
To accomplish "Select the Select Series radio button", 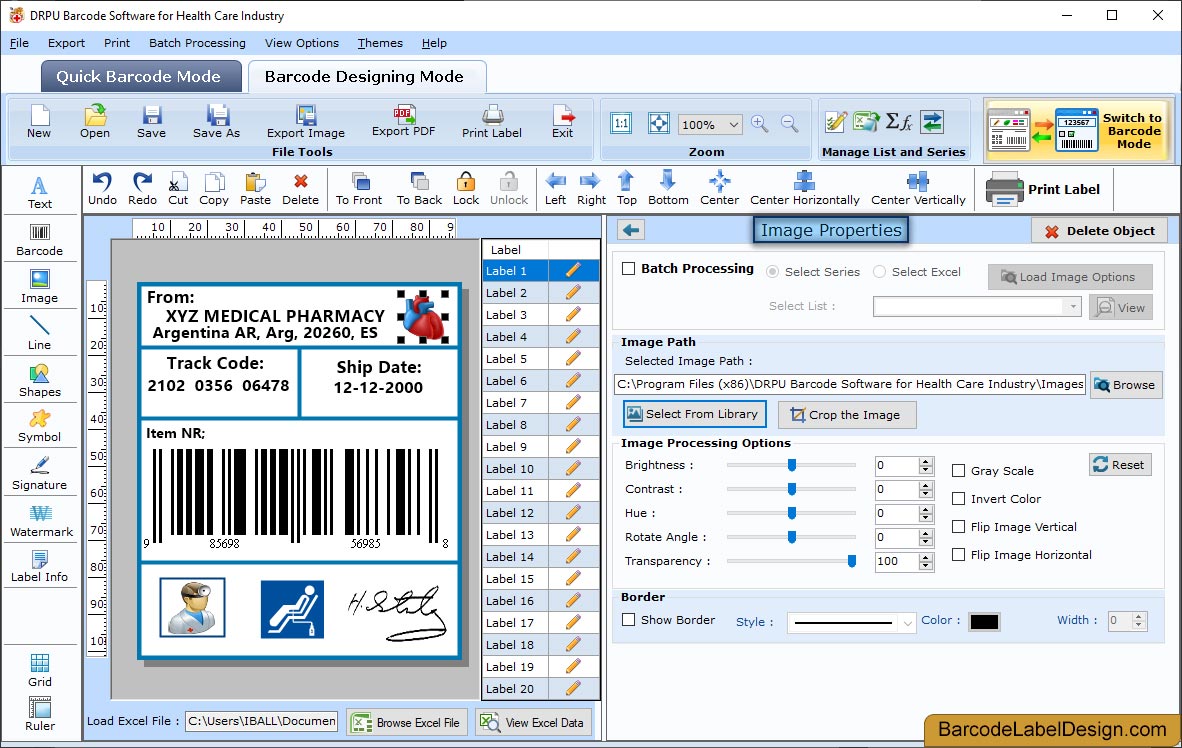I will (x=773, y=271).
